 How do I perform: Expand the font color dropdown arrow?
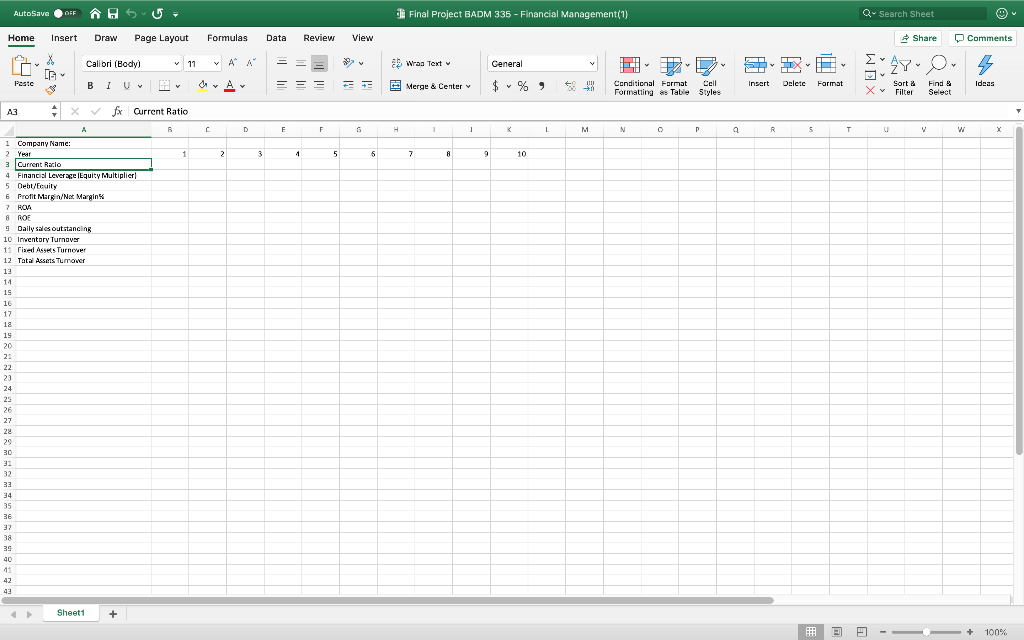(x=242, y=86)
